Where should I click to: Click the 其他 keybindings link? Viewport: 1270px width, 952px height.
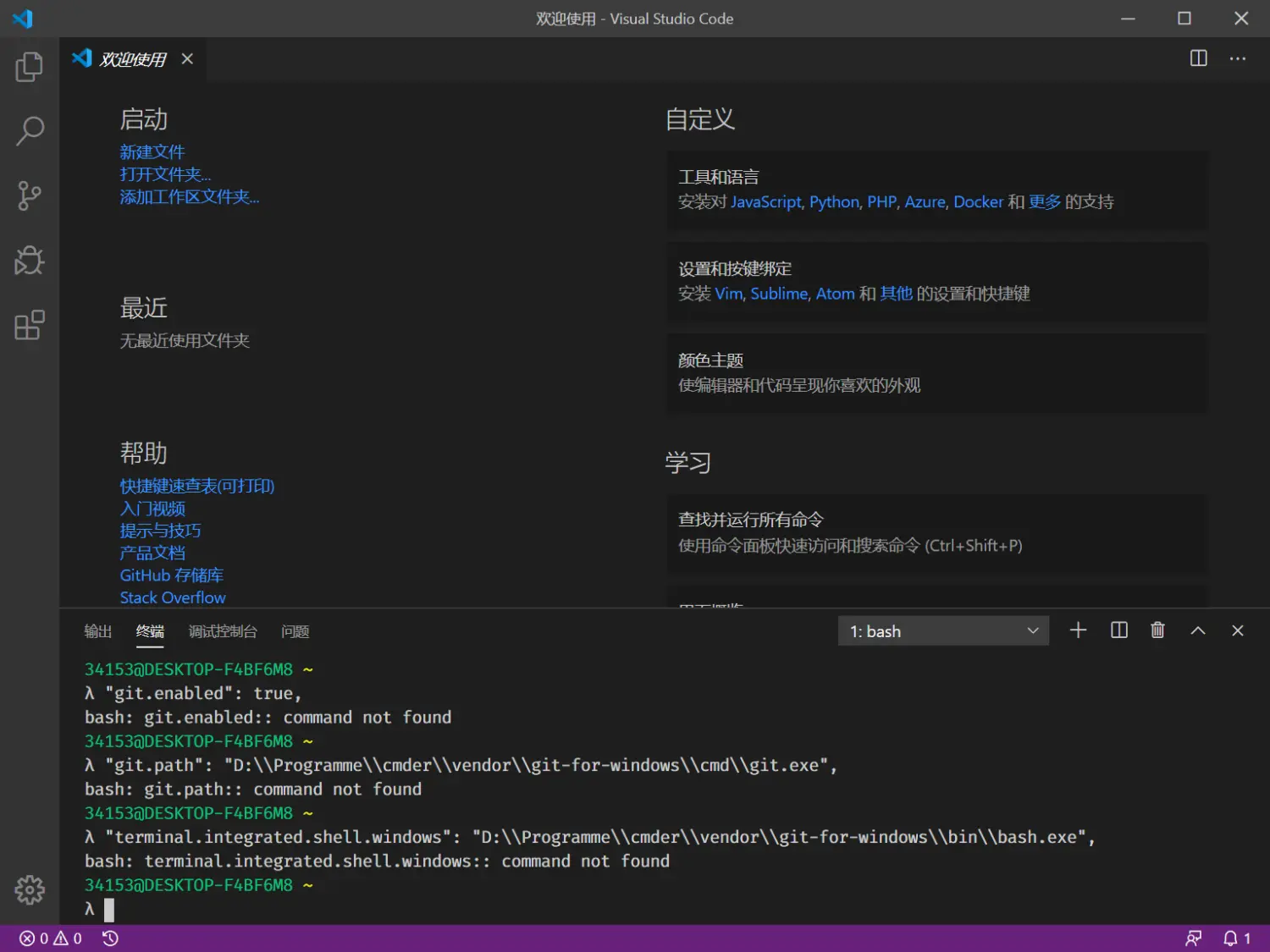[x=896, y=294]
